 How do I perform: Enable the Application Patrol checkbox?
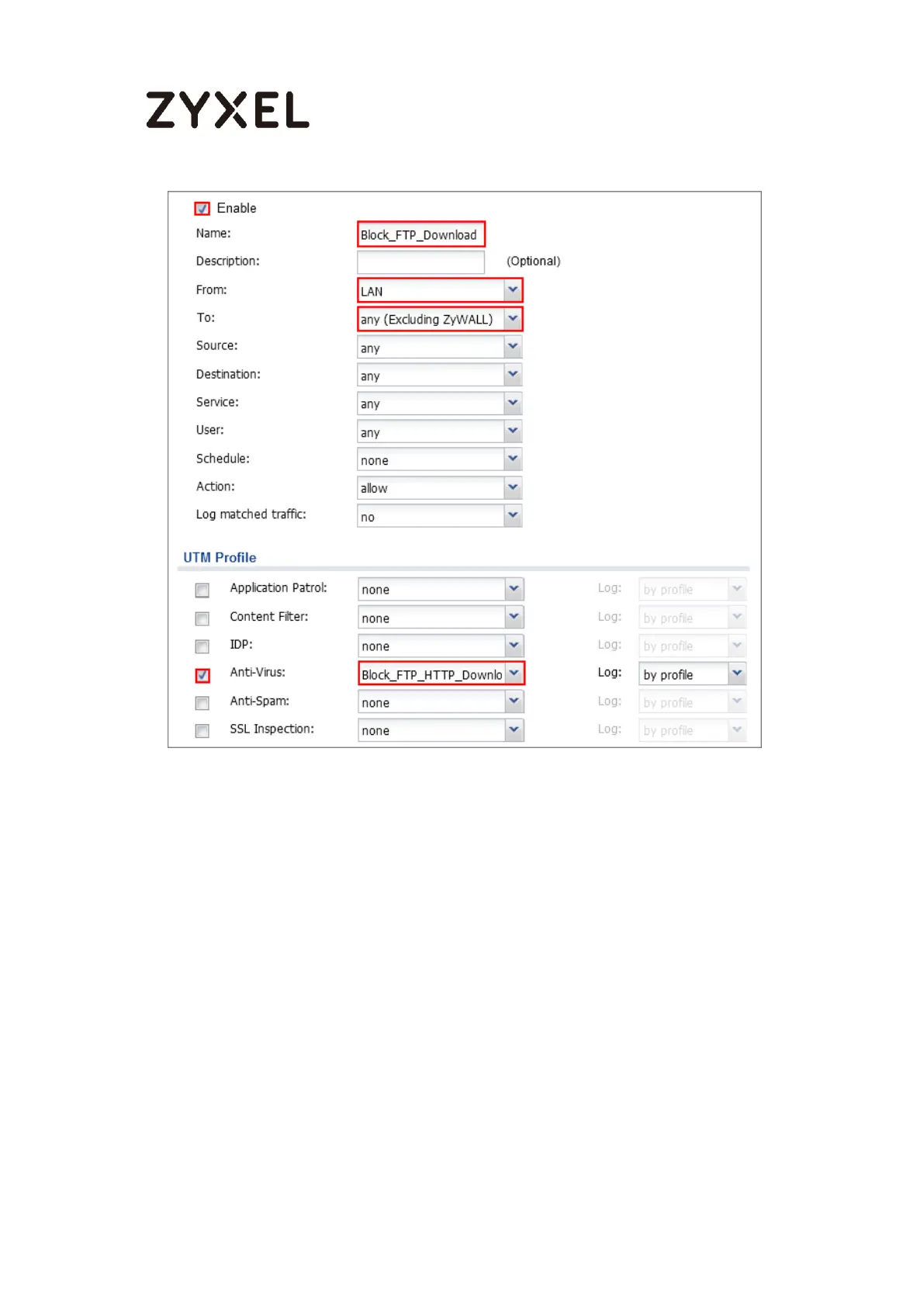click(202, 591)
